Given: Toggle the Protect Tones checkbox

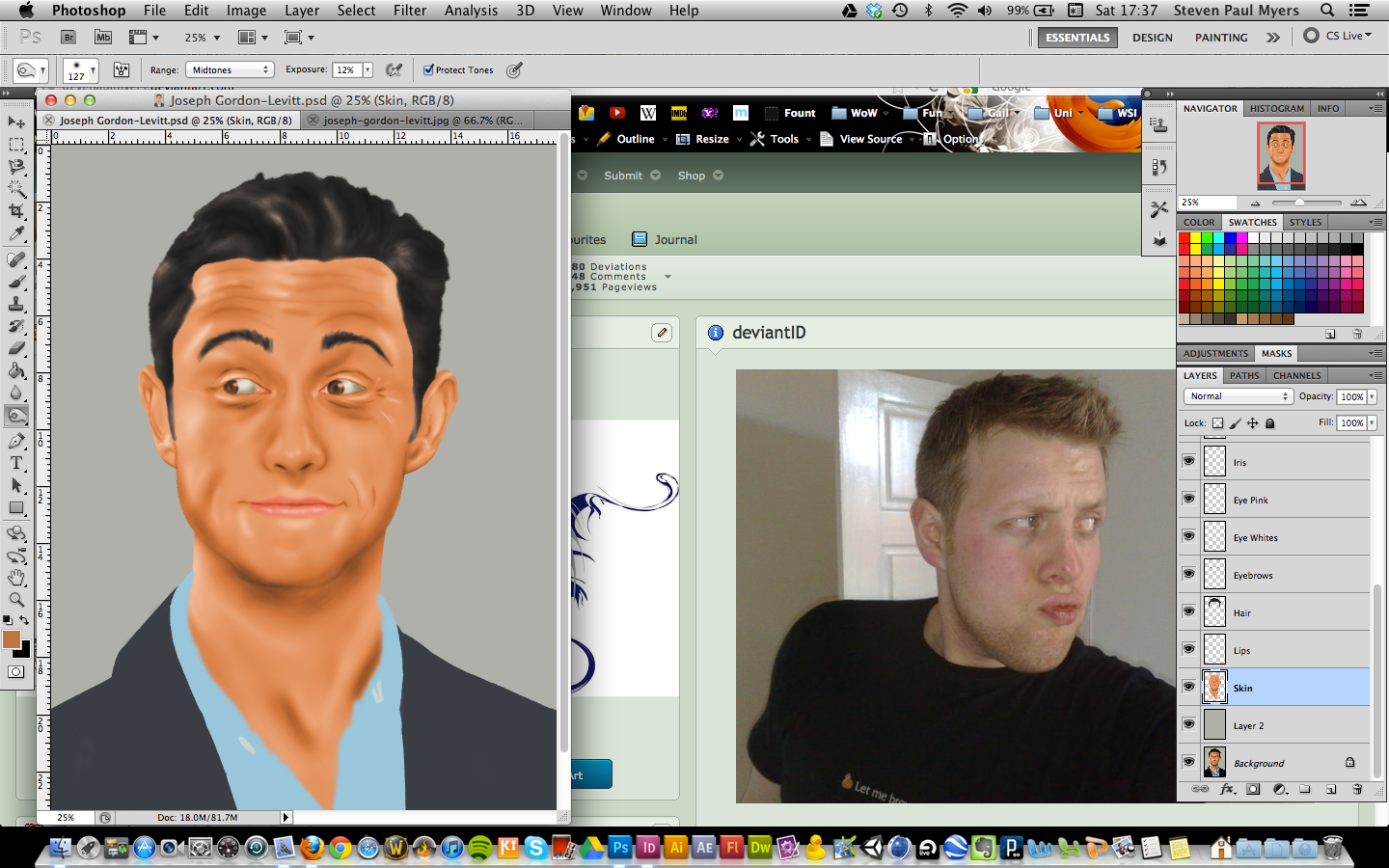Looking at the screenshot, I should 428,69.
